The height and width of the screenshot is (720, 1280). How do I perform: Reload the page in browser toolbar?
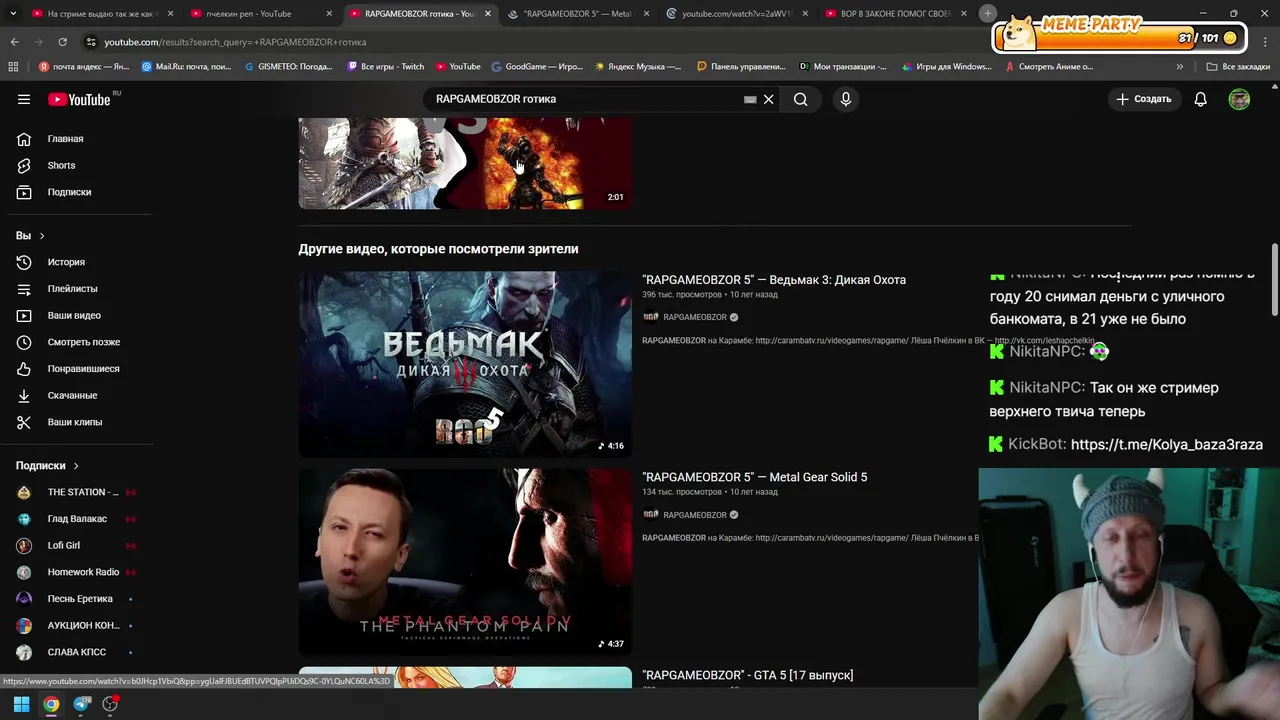pyautogui.click(x=62, y=42)
